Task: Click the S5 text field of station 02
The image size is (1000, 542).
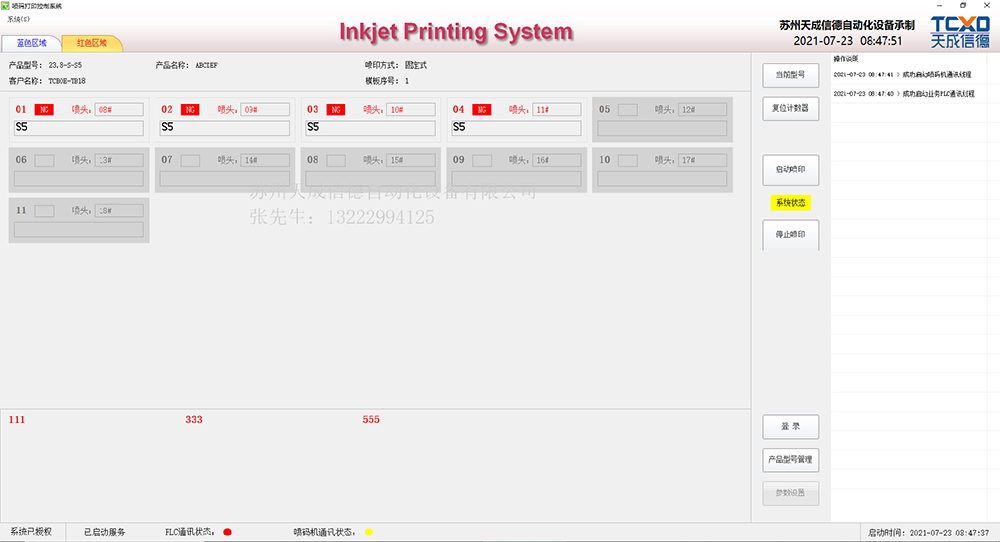Action: 225,128
